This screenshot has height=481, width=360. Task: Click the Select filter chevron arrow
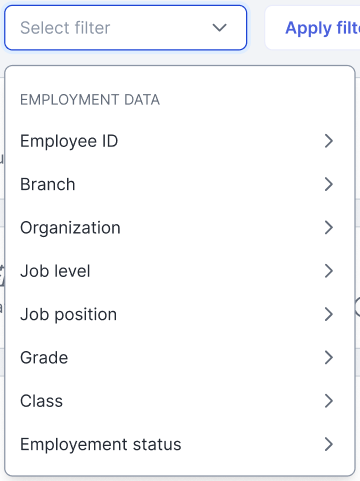pos(220,28)
